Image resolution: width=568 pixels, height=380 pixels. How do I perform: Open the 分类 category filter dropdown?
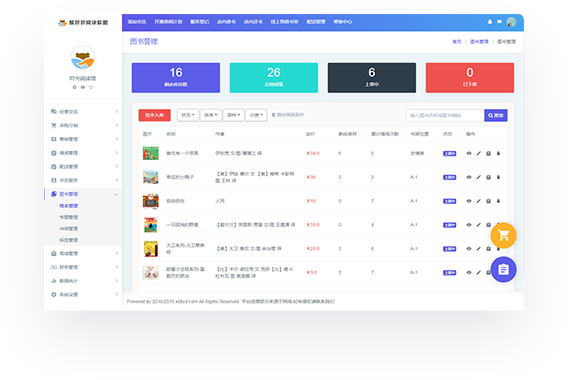[256, 115]
